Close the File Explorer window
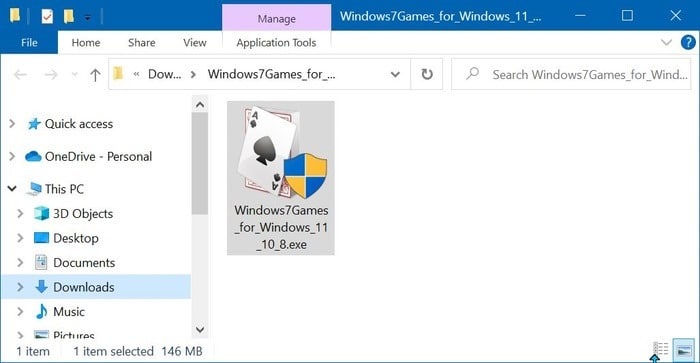 click(x=675, y=16)
